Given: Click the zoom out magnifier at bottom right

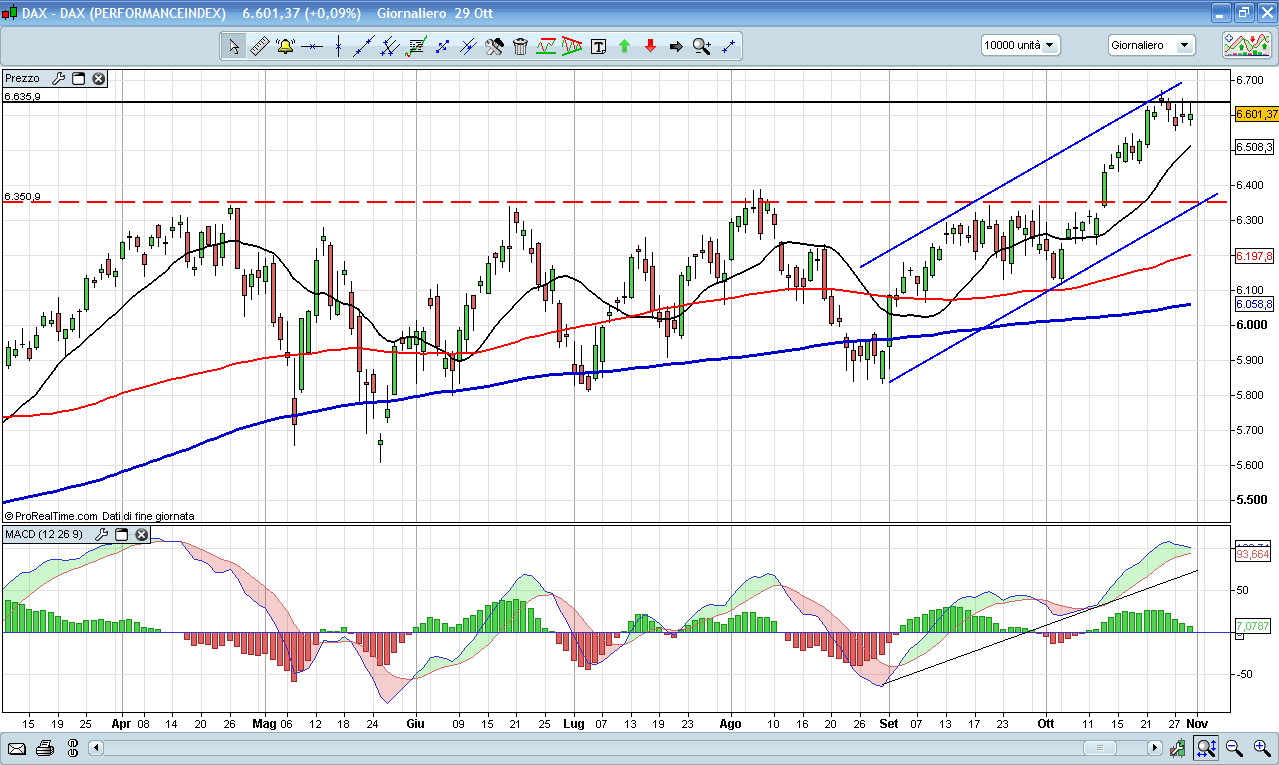Looking at the screenshot, I should coord(1234,748).
